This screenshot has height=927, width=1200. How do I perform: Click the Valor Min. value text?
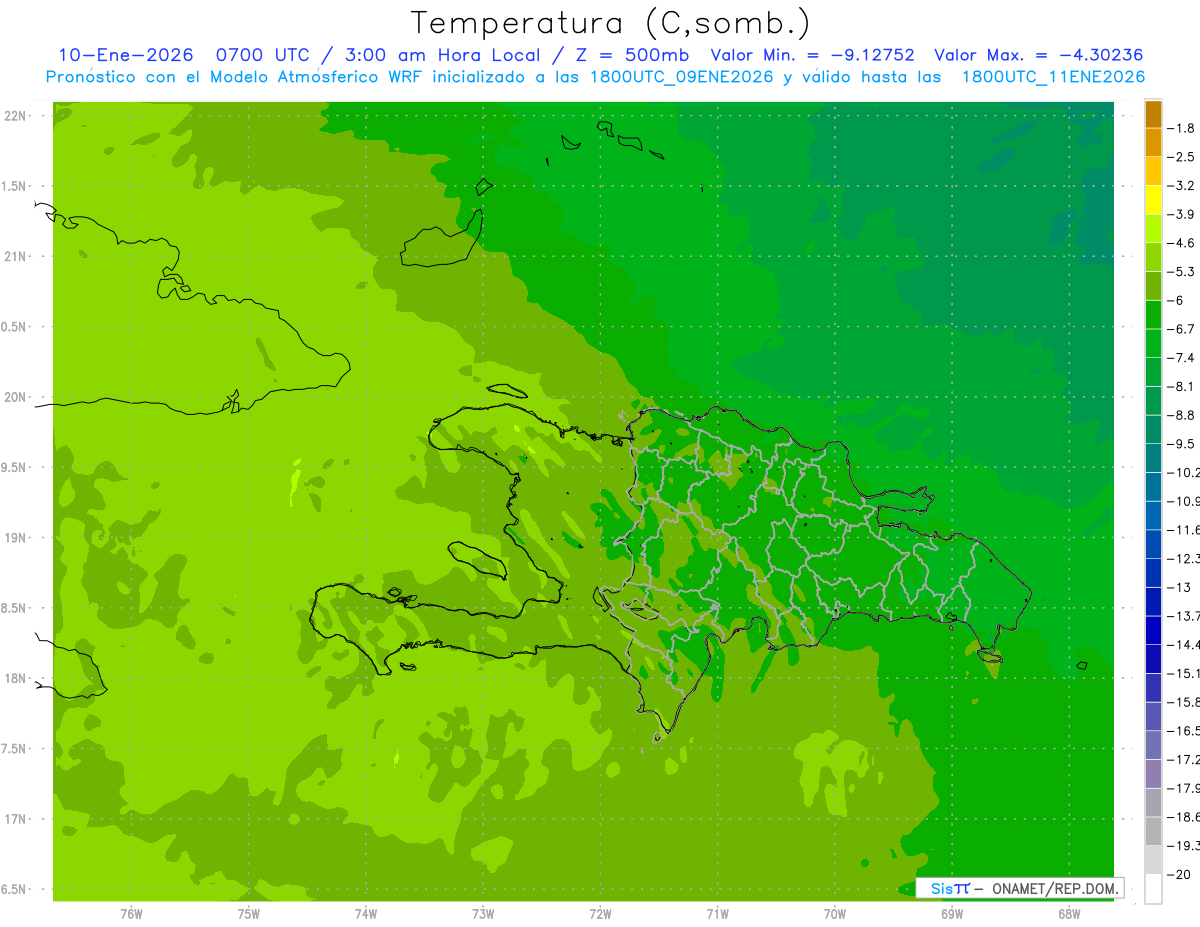812,55
